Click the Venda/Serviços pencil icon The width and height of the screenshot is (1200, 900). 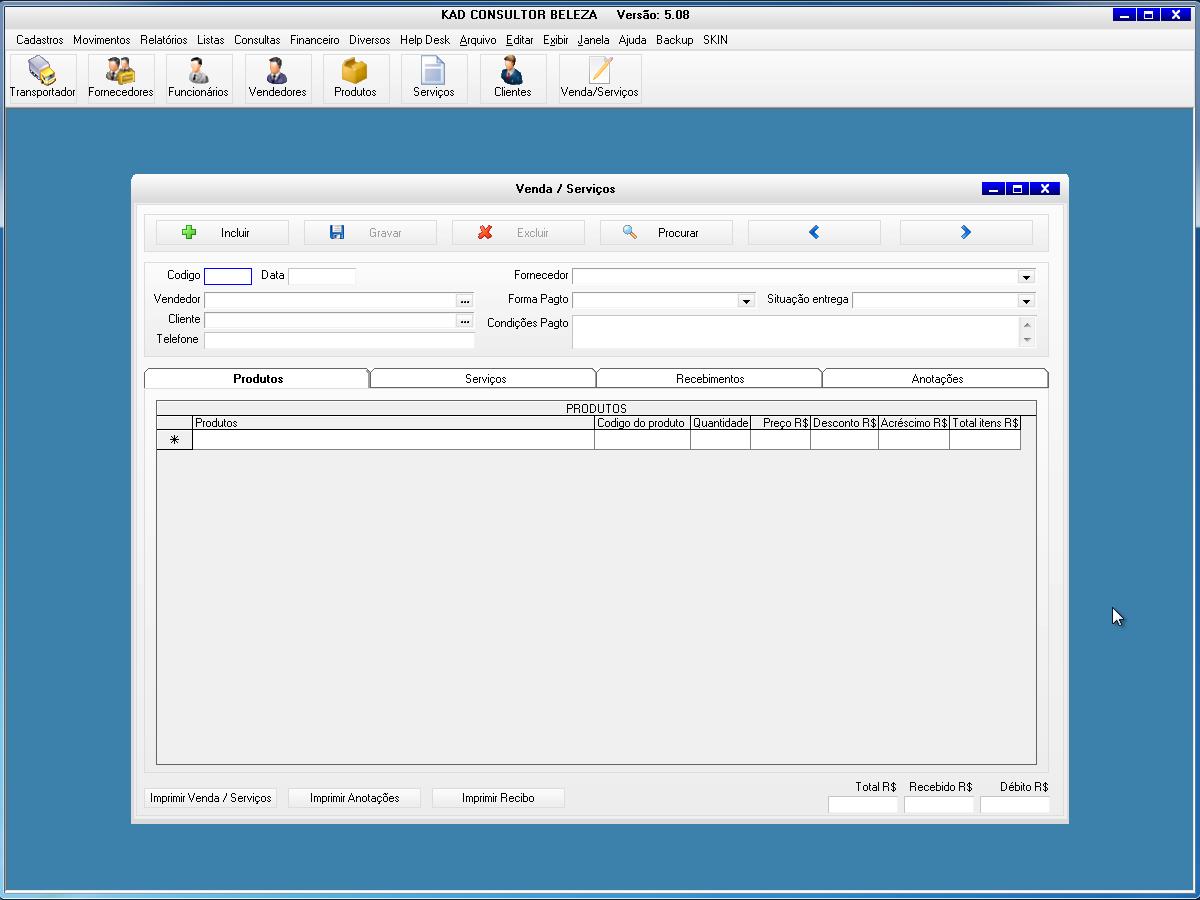click(x=599, y=78)
